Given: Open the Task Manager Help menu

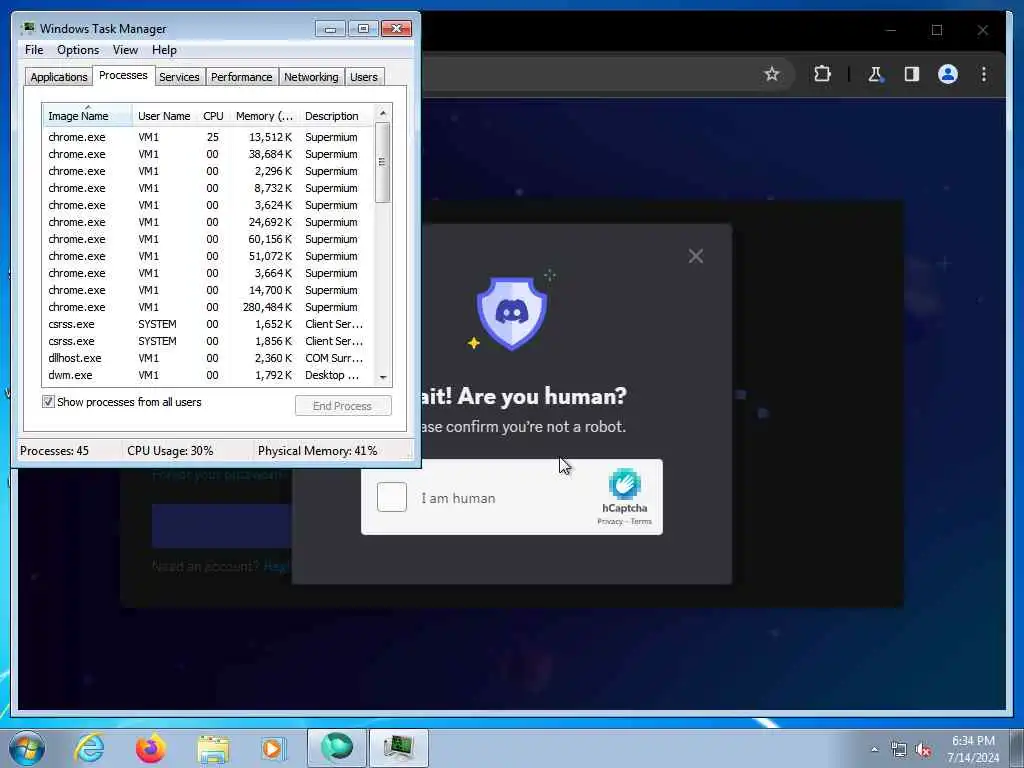Looking at the screenshot, I should (x=164, y=50).
